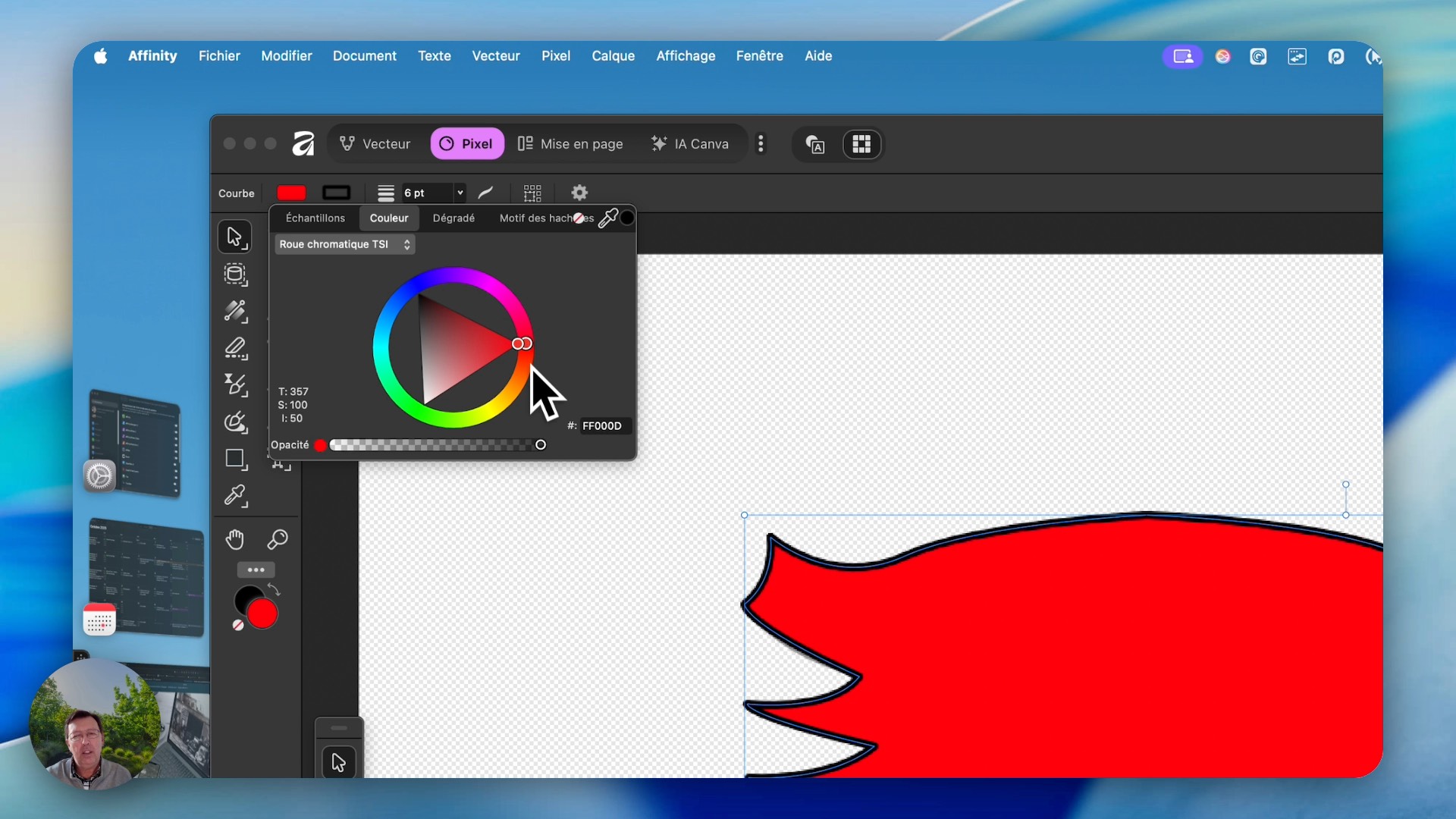Select the Move tool in the left toolbar
Screen dimensions: 1456x819
234,237
